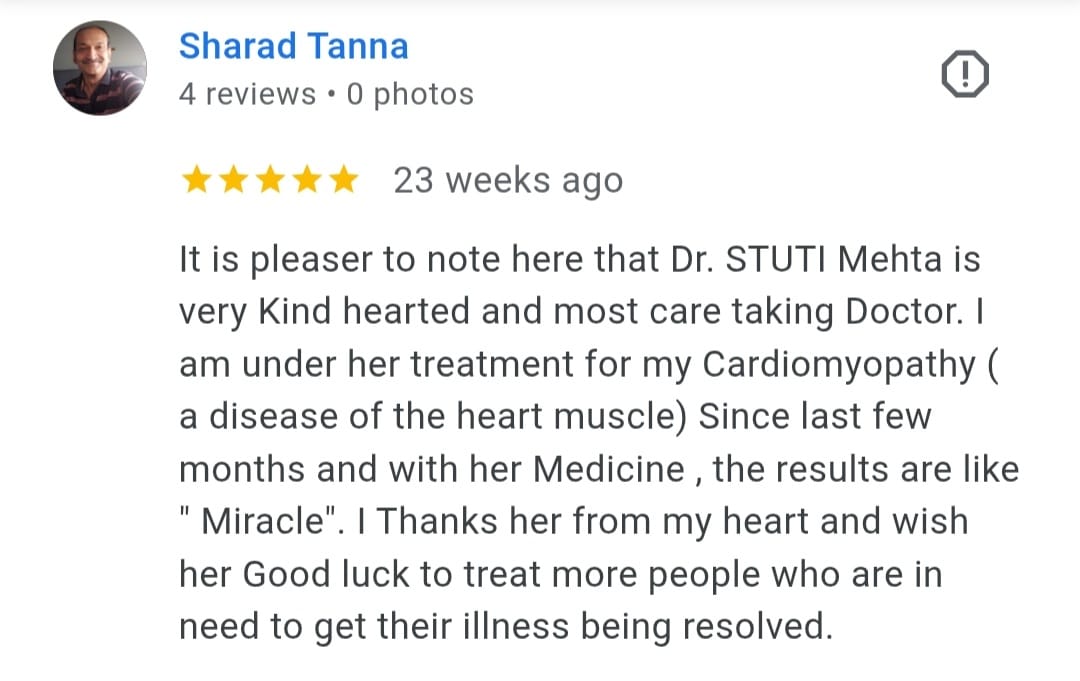Click the "0 photos" count text
Viewport: 1080px width, 681px height.
(x=410, y=94)
